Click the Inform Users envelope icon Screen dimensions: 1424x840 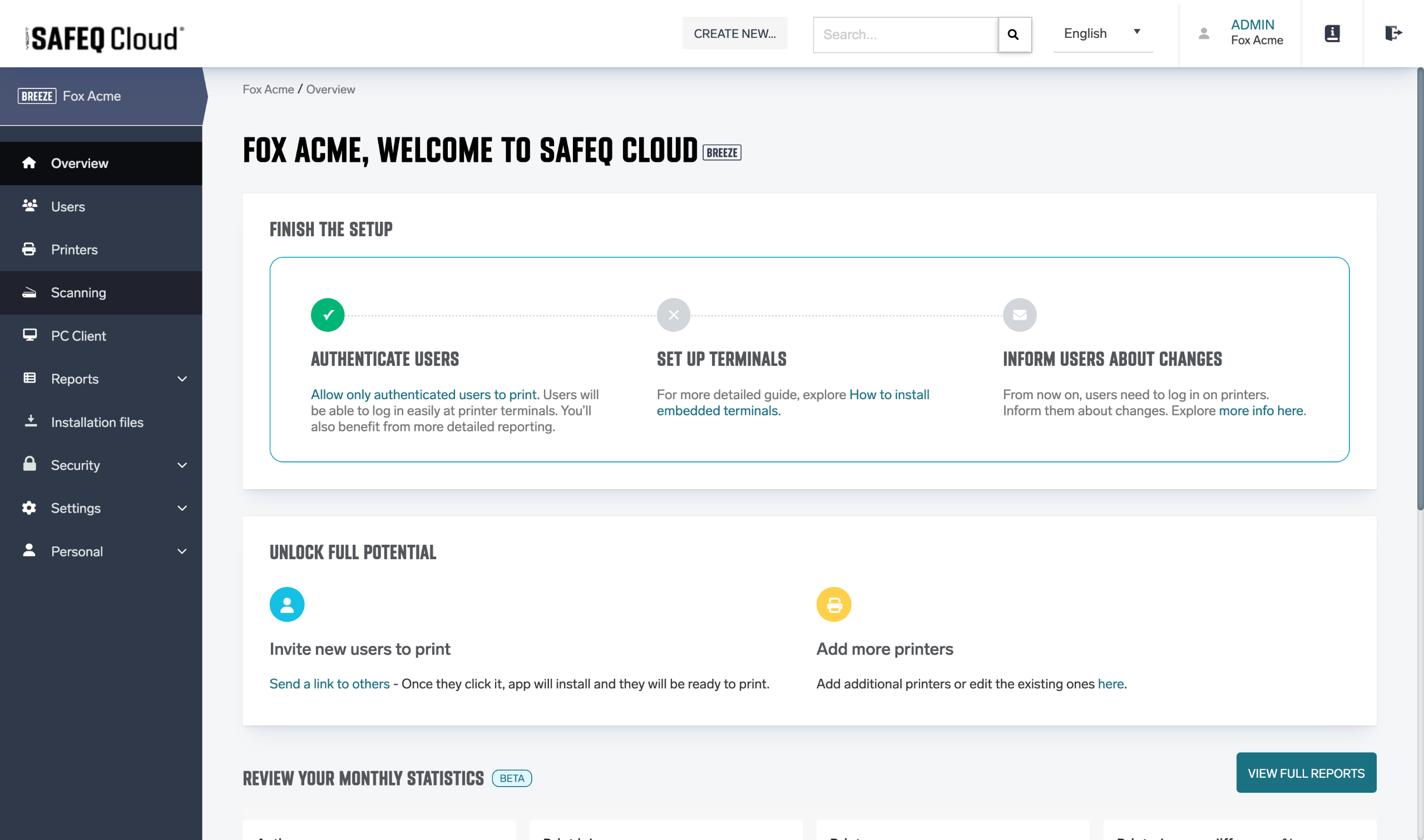point(1019,315)
